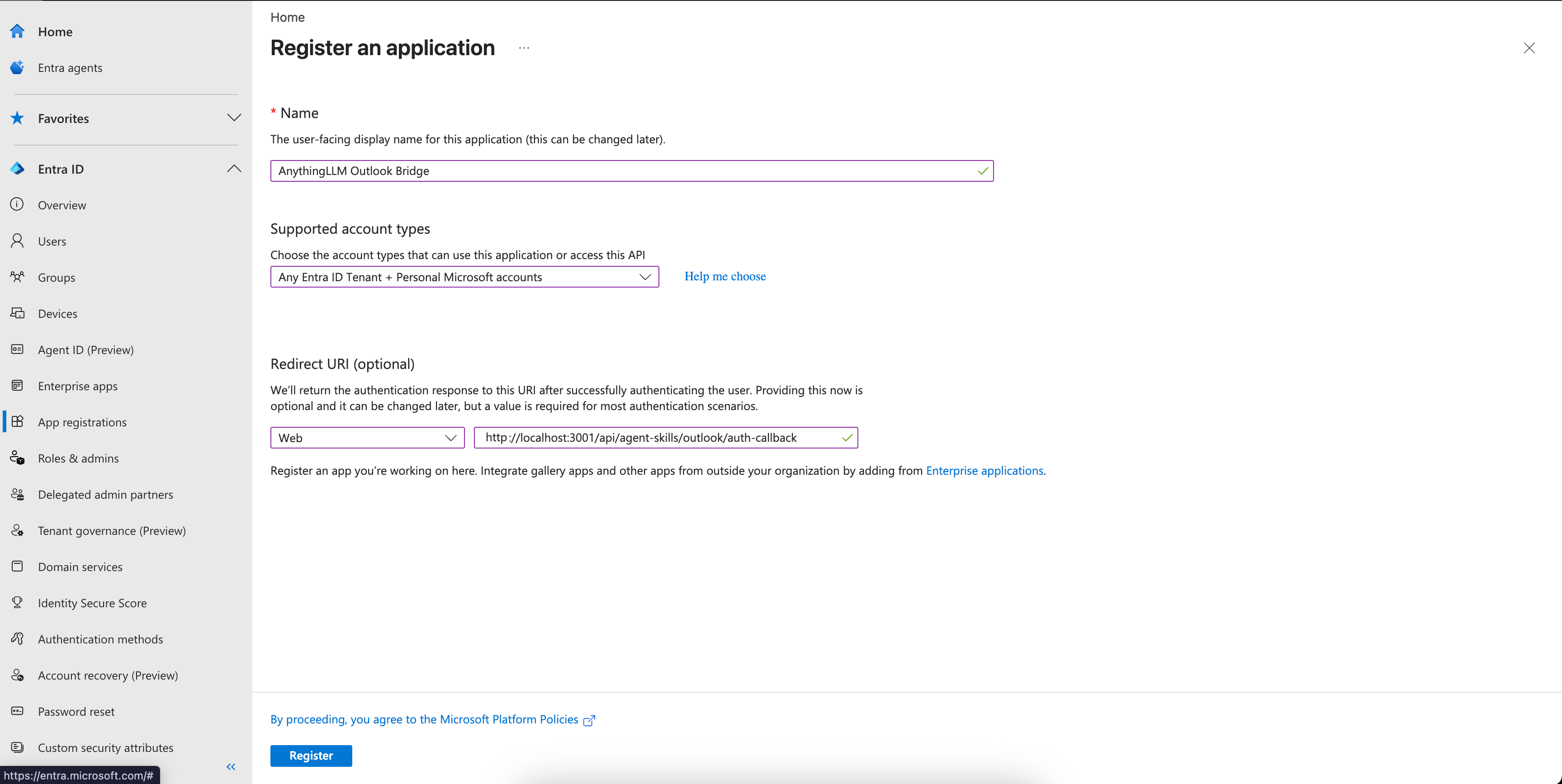The height and width of the screenshot is (784, 1562).
Task: Select the Identity Secure Score trophy icon
Action: pyautogui.click(x=17, y=602)
